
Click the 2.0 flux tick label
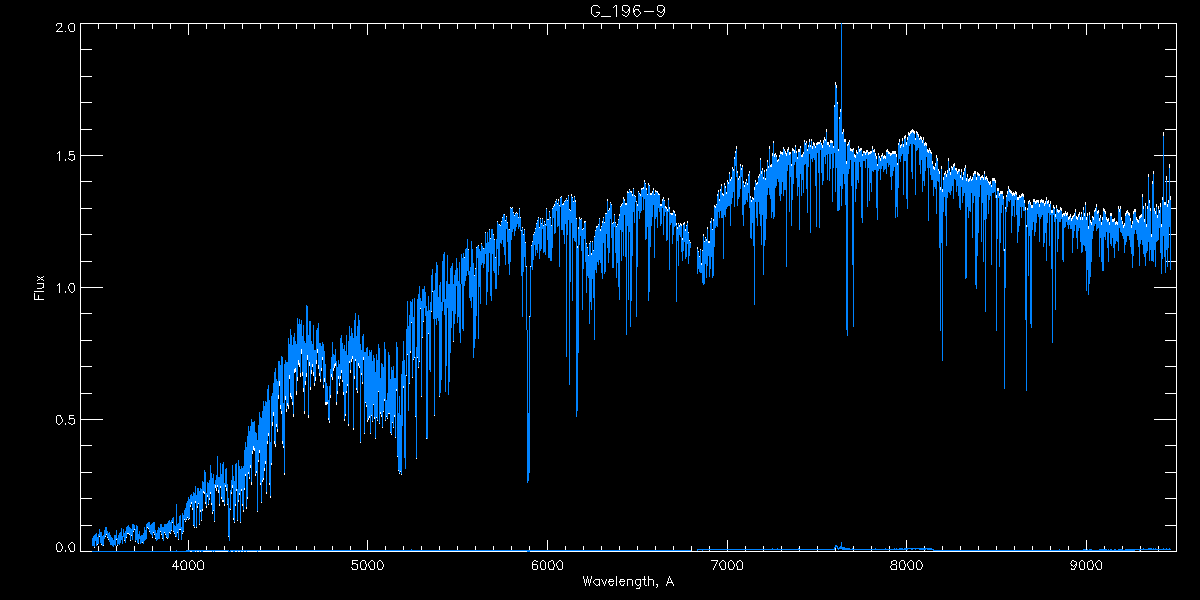(x=64, y=27)
